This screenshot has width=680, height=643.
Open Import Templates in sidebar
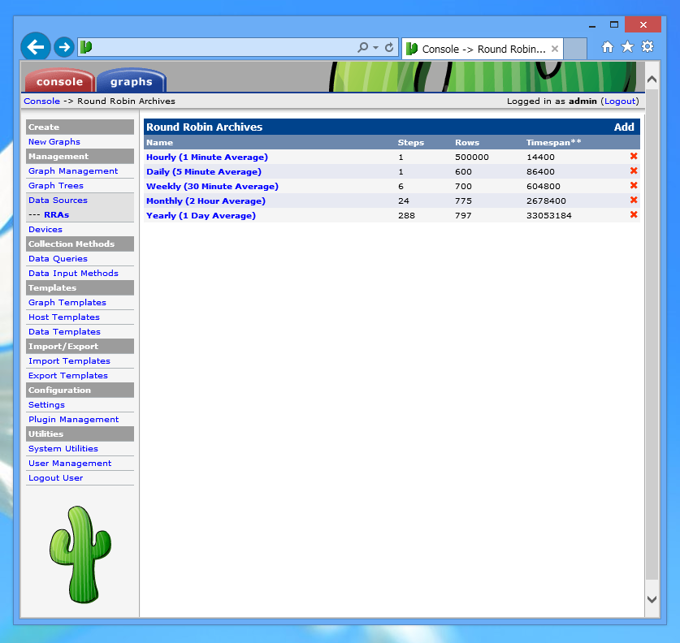click(69, 361)
